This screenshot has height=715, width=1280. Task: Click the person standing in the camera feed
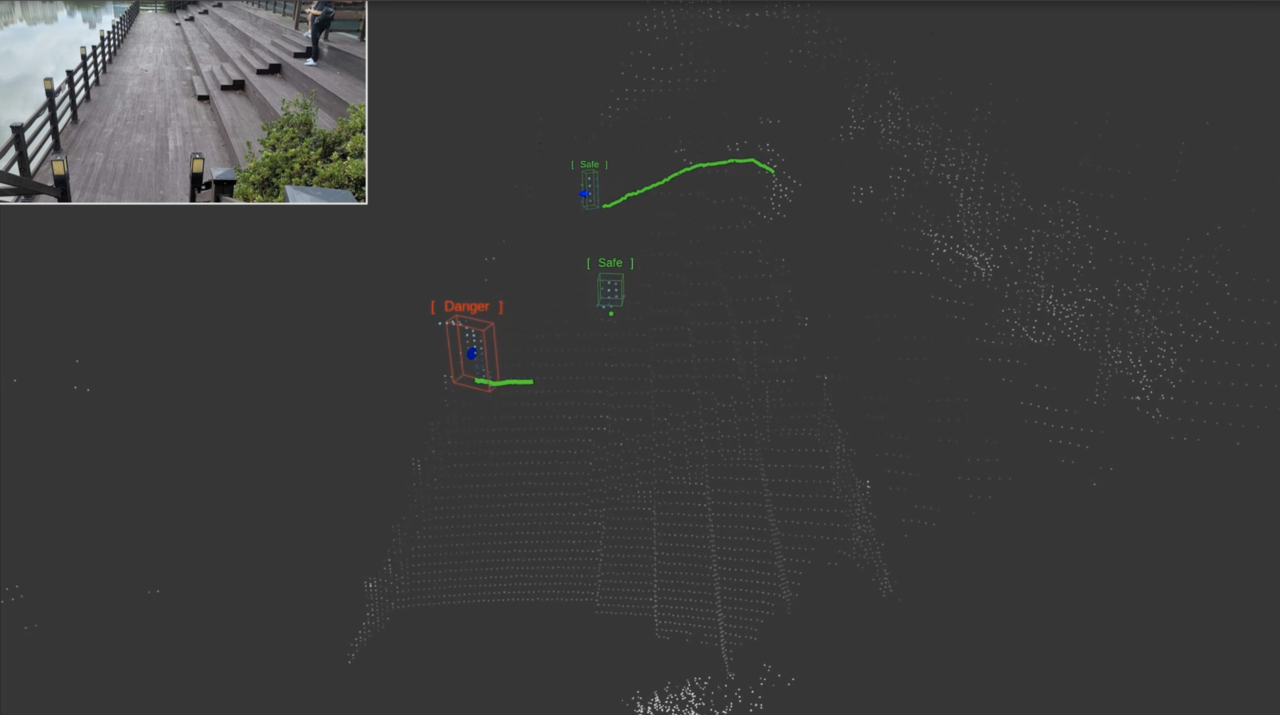click(320, 32)
